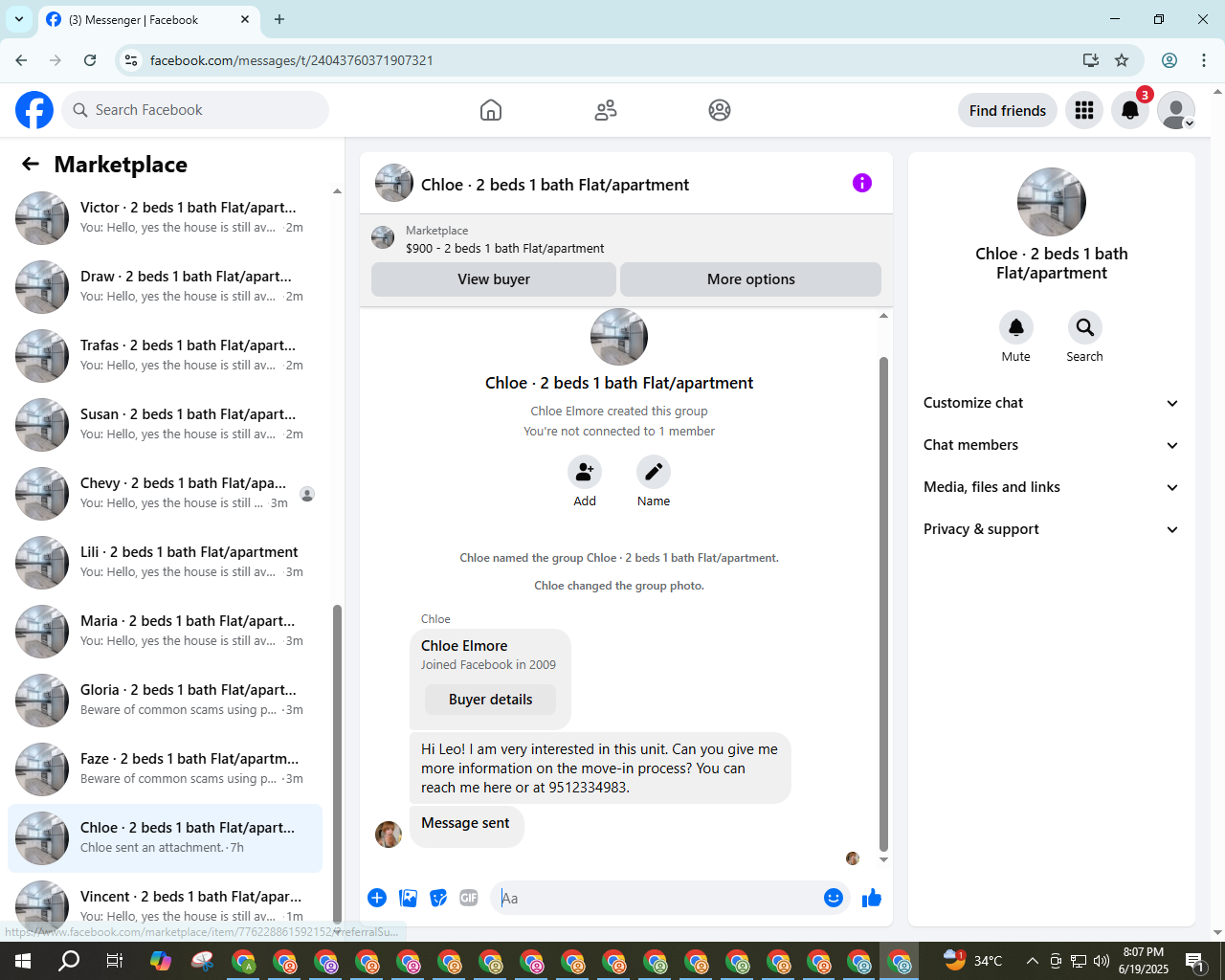Click the Name pencil edit icon

[x=654, y=472]
